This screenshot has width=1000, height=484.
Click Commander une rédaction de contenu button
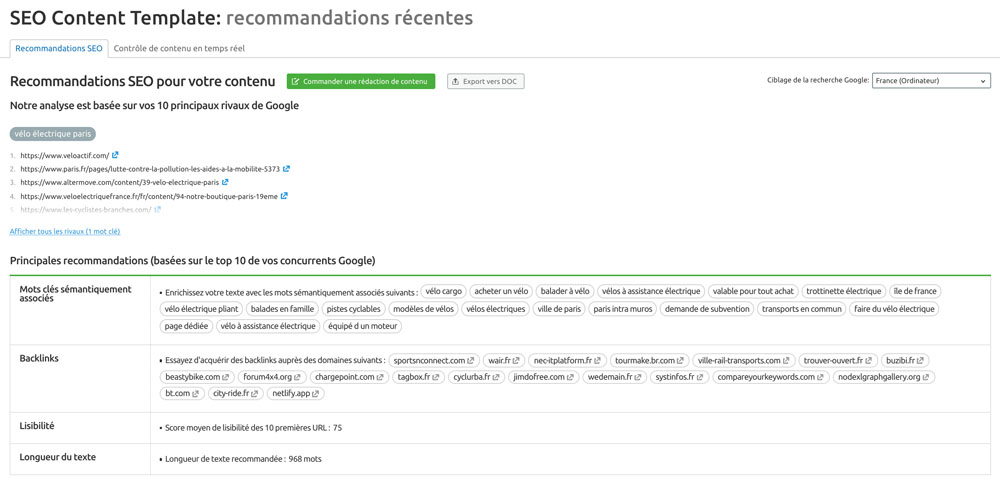click(361, 82)
